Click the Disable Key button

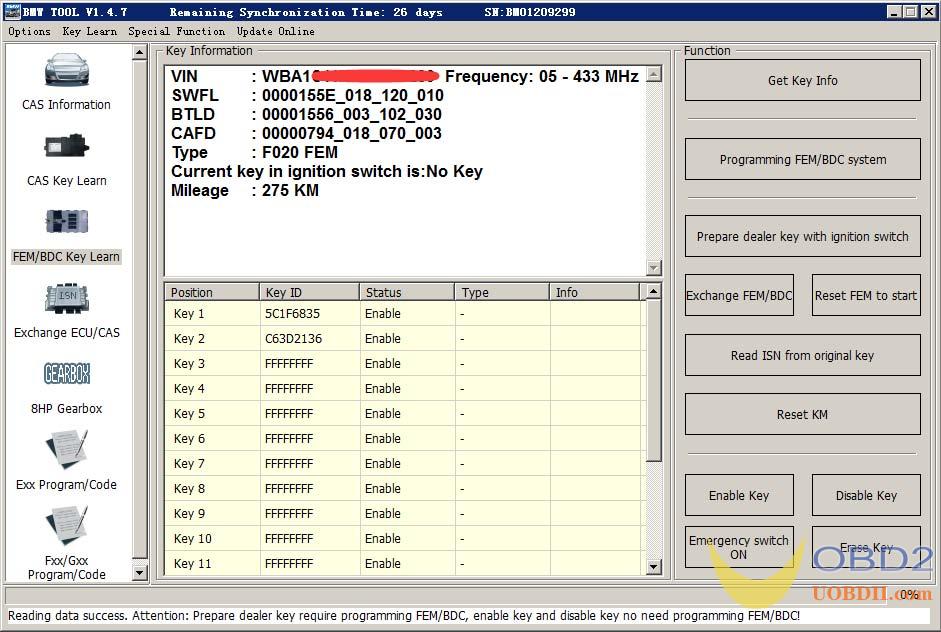(866, 496)
